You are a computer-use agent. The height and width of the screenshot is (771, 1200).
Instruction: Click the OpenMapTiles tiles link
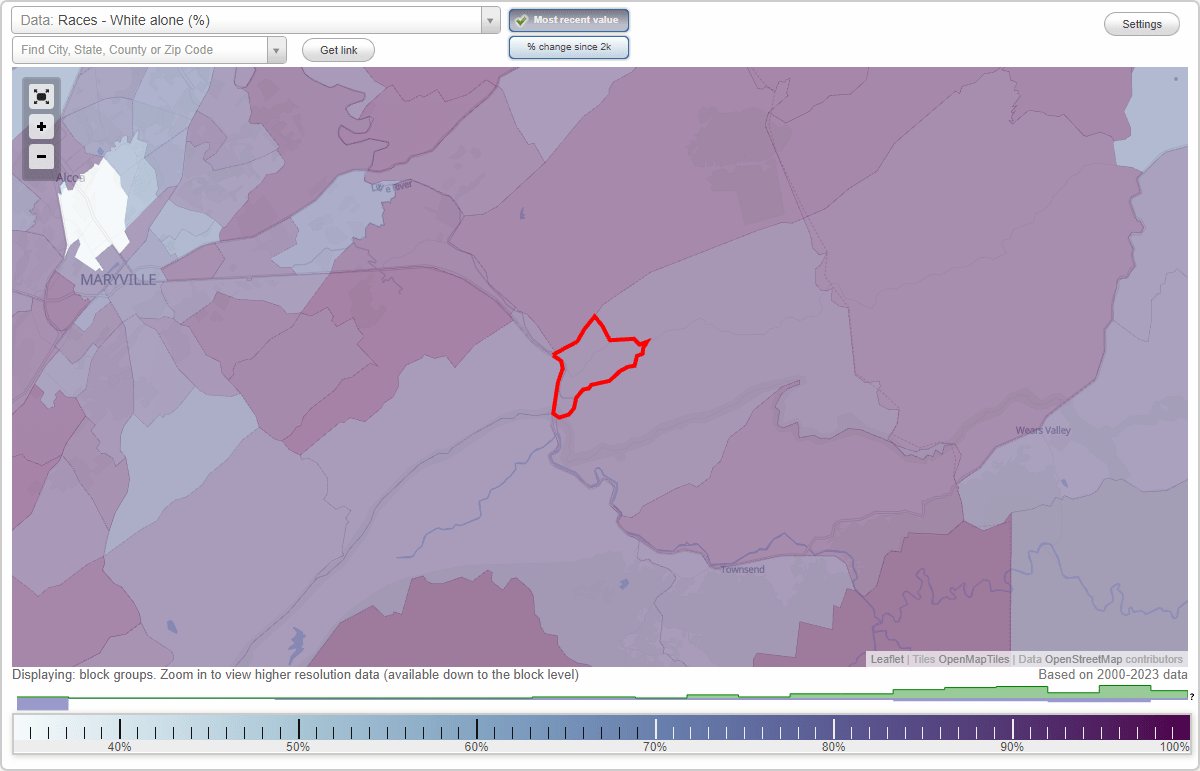[971, 659]
